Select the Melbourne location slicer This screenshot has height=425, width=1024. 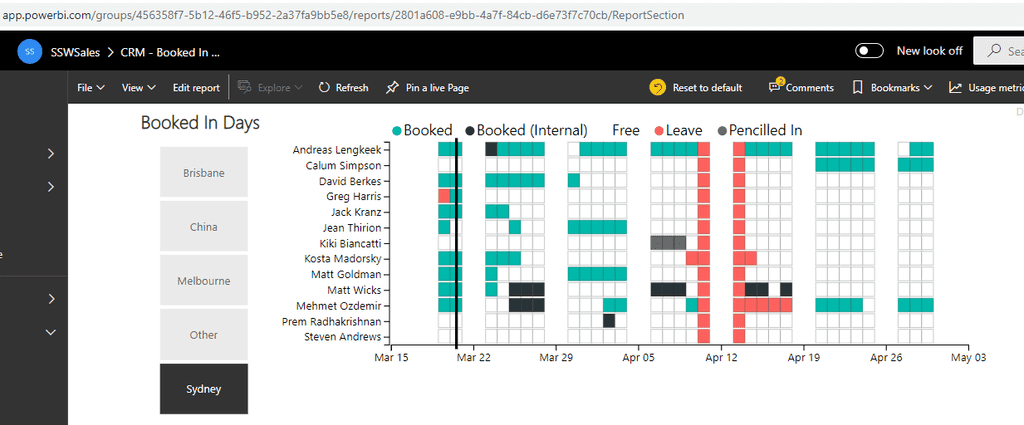point(204,281)
